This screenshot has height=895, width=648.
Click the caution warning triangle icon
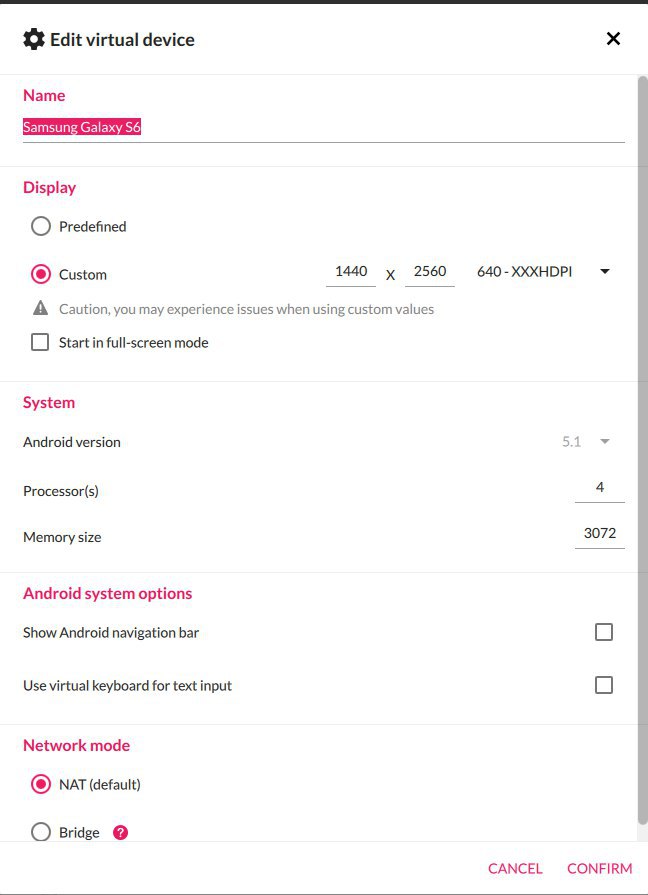click(x=41, y=308)
